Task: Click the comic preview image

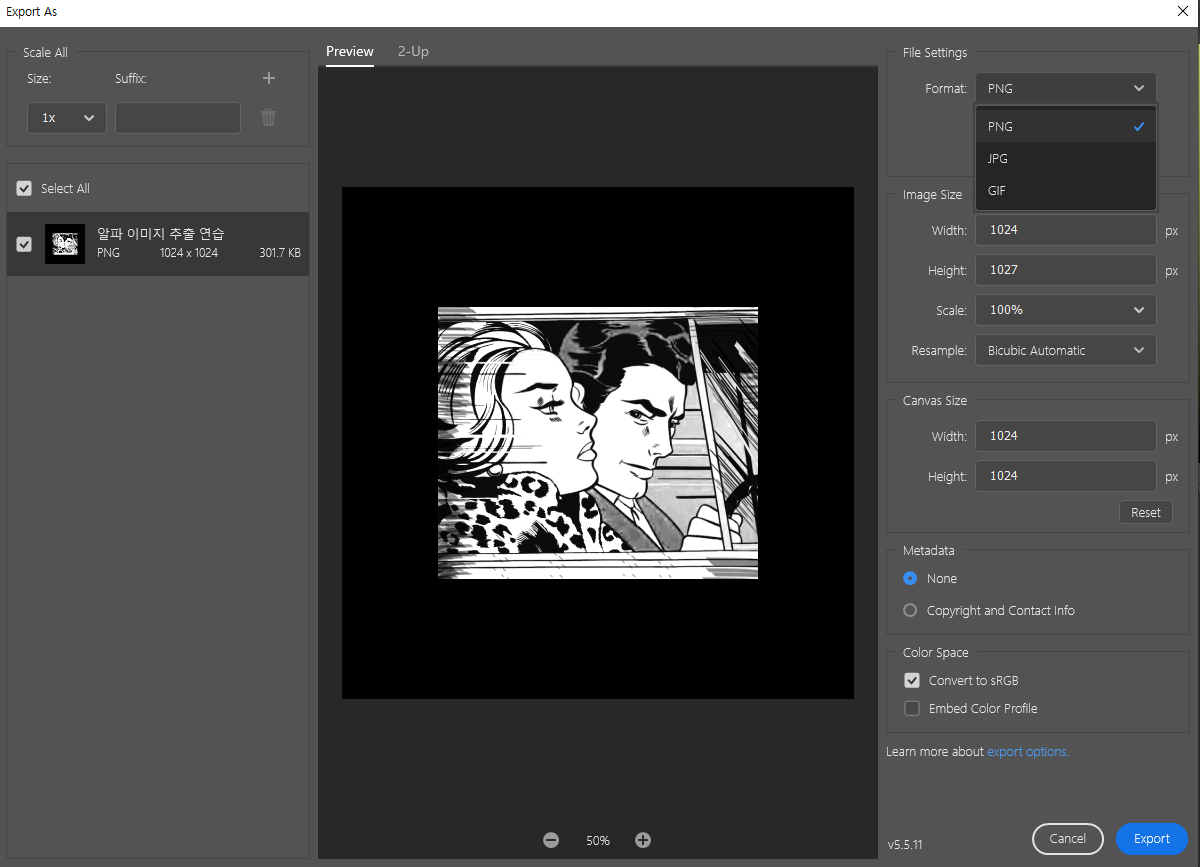Action: (598, 443)
